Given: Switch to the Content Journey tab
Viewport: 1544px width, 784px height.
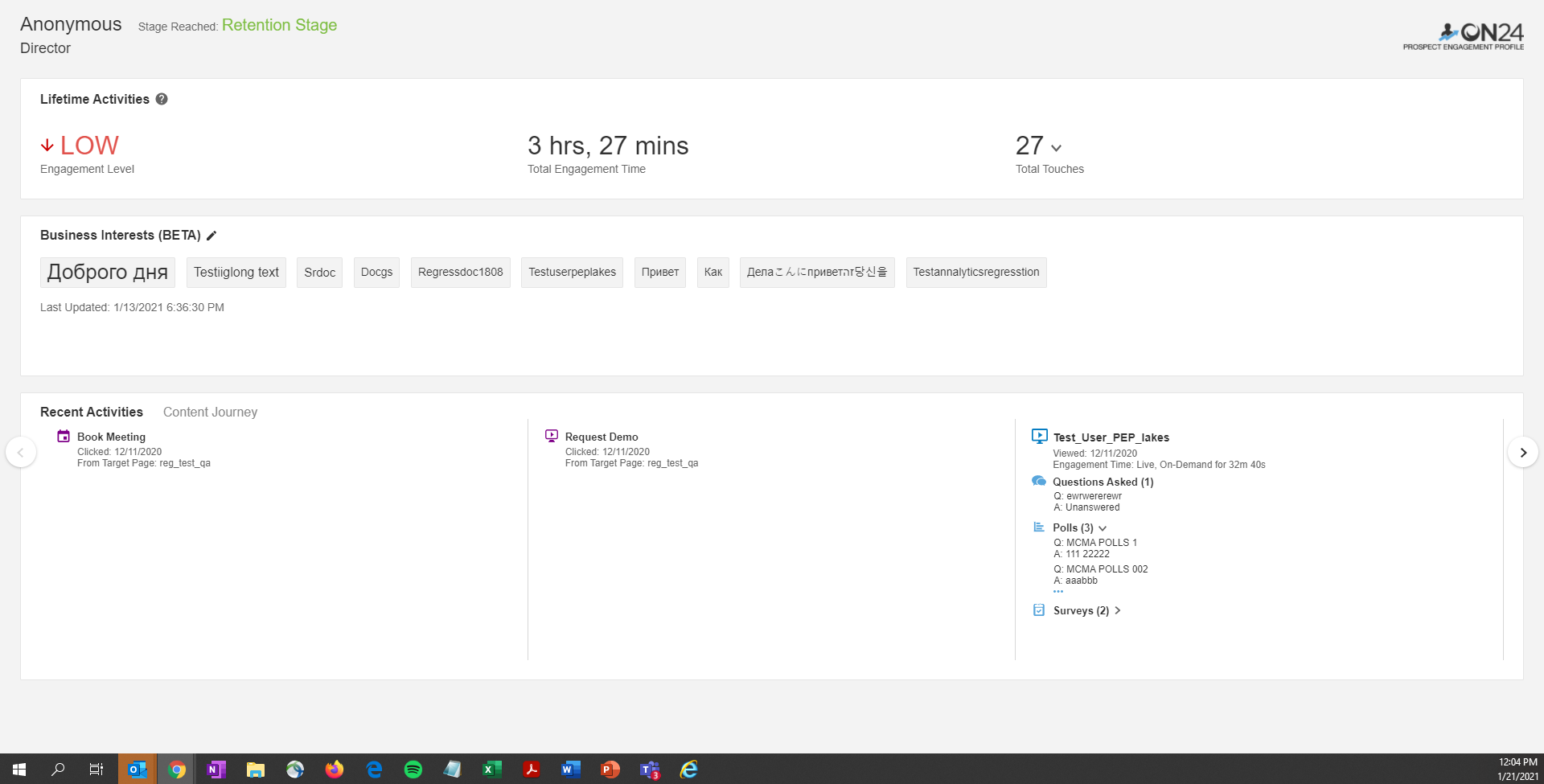Looking at the screenshot, I should point(210,412).
